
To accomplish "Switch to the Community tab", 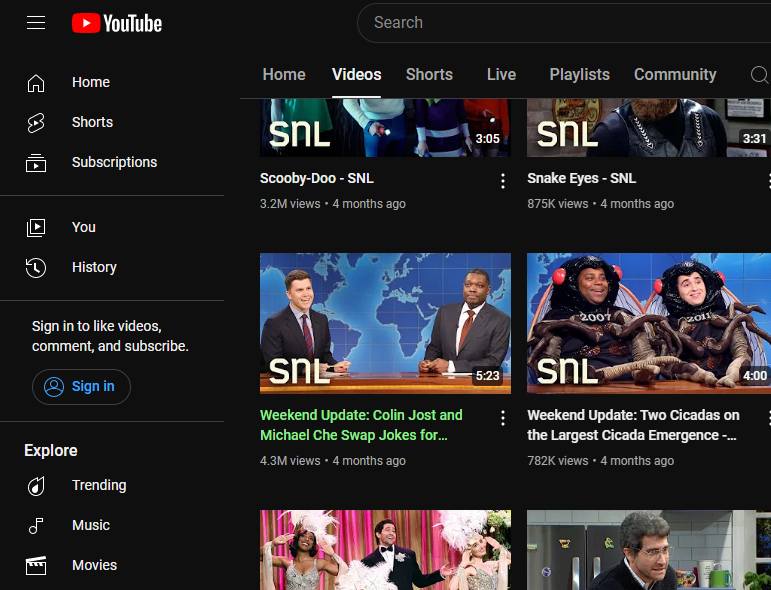I will [x=675, y=75].
